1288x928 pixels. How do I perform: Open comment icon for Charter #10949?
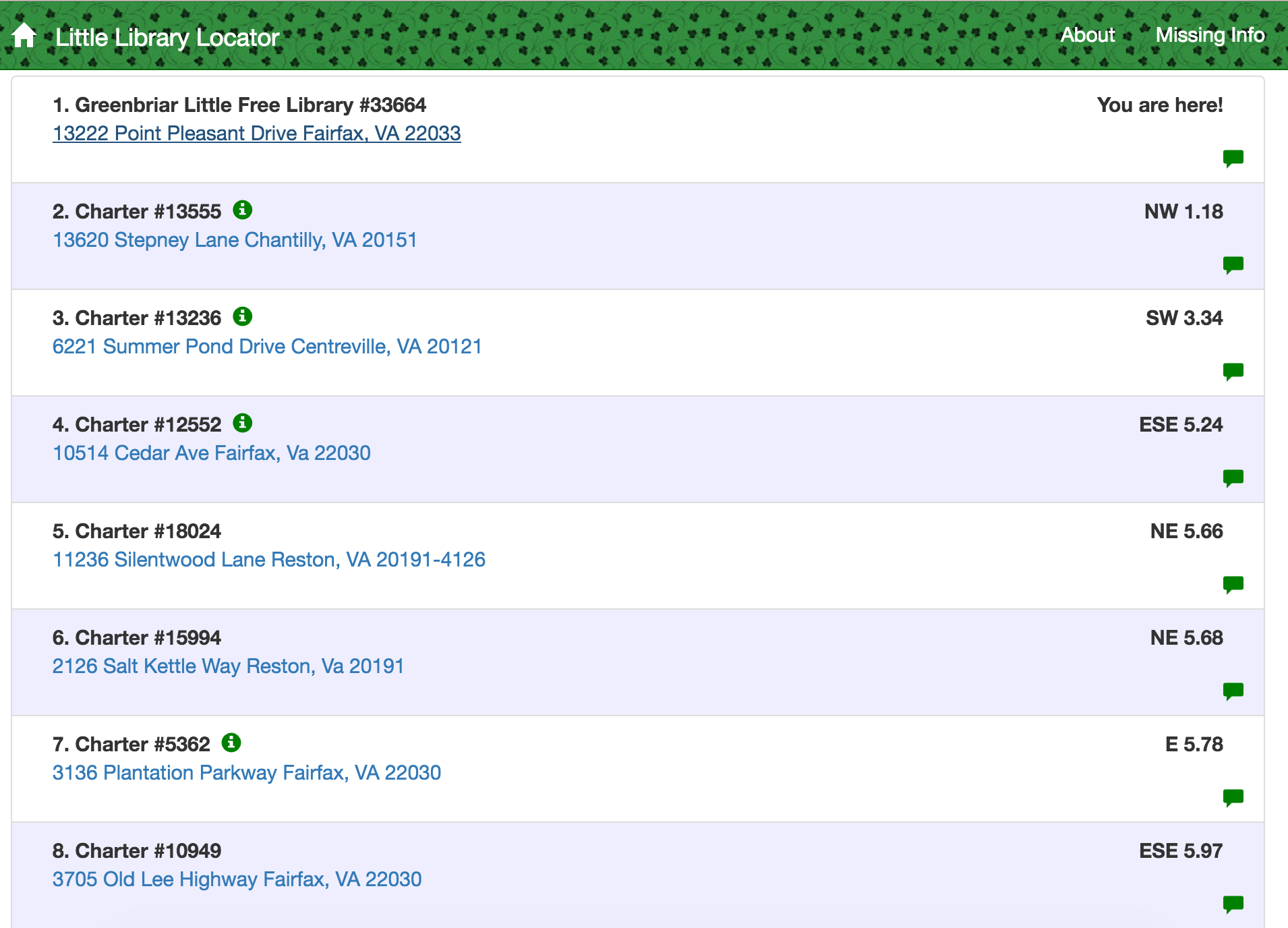(x=1233, y=904)
